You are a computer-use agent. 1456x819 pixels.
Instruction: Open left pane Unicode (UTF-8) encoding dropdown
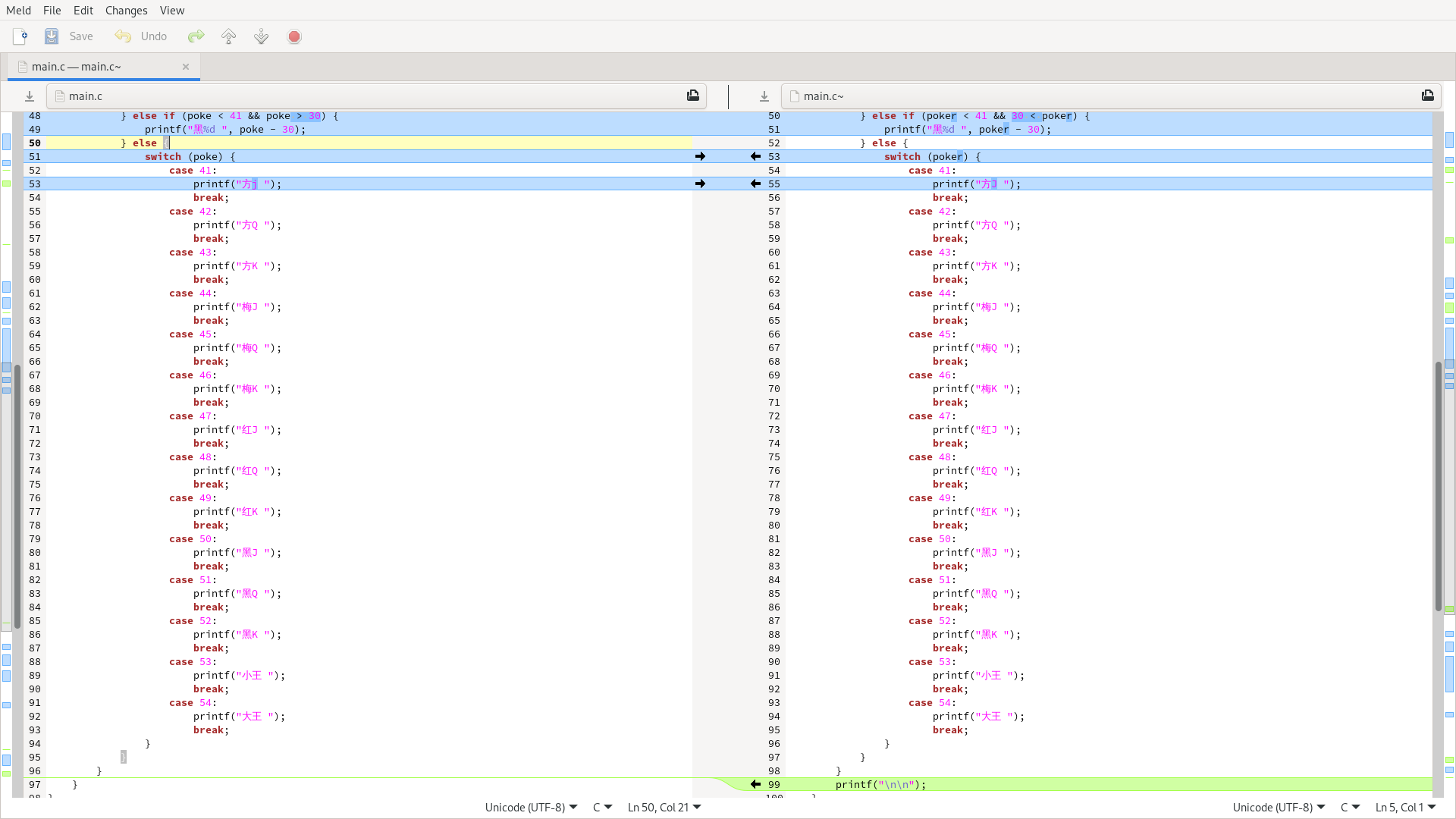pyautogui.click(x=532, y=808)
